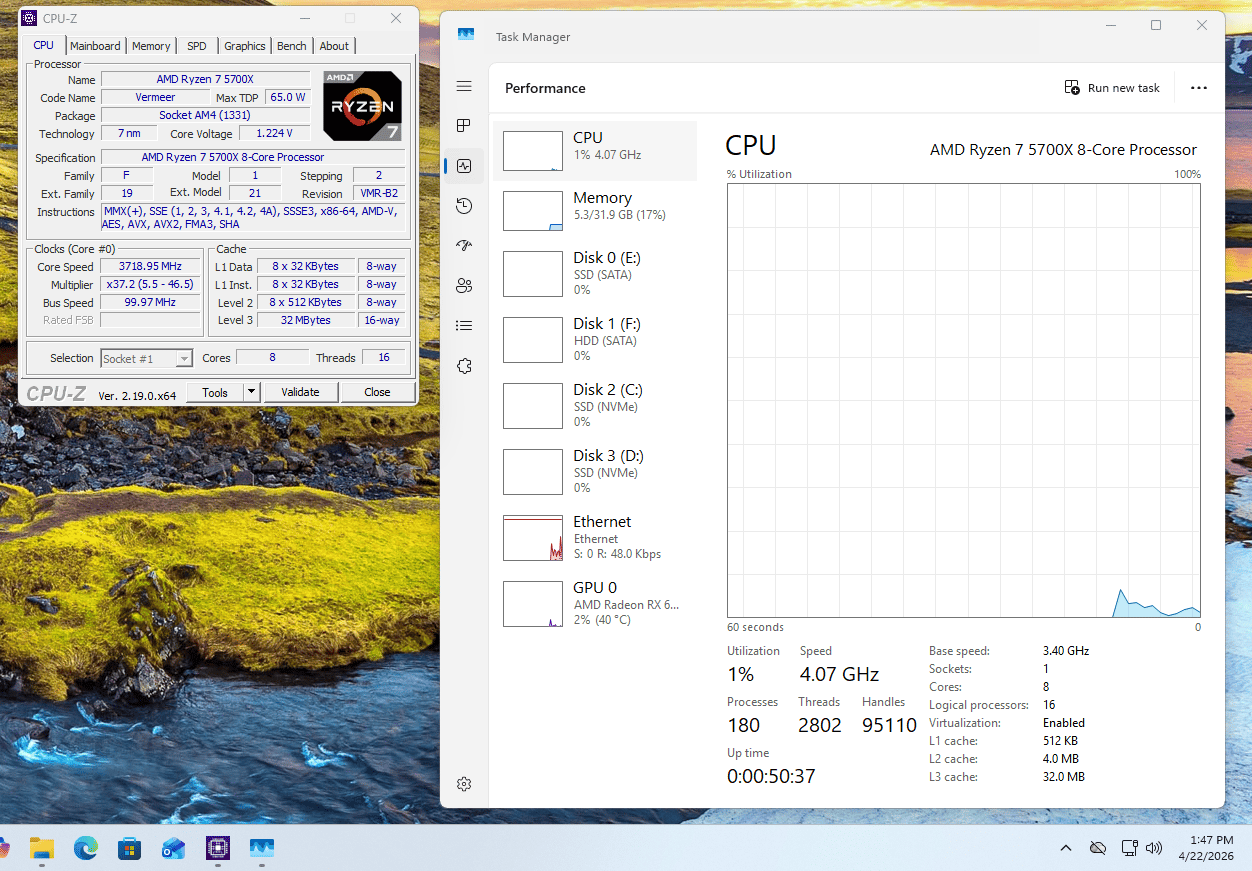Screen dimensions: 1252x871
Task: Switch to About tab in CPU-Z
Action: (x=335, y=46)
